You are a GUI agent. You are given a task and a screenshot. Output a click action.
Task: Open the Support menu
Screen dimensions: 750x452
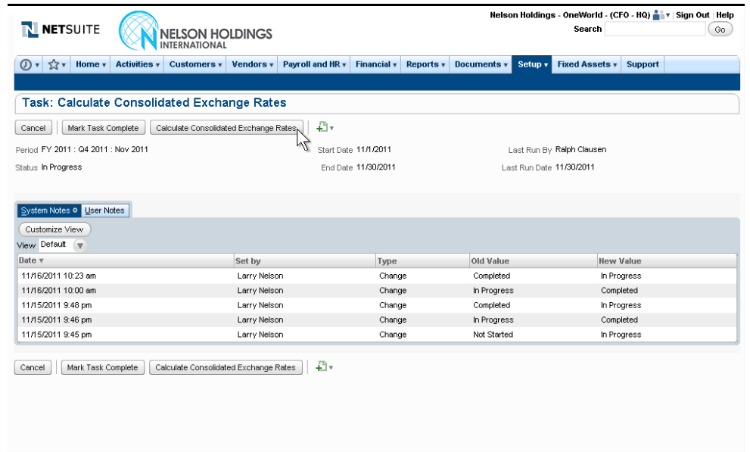pyautogui.click(x=642, y=65)
